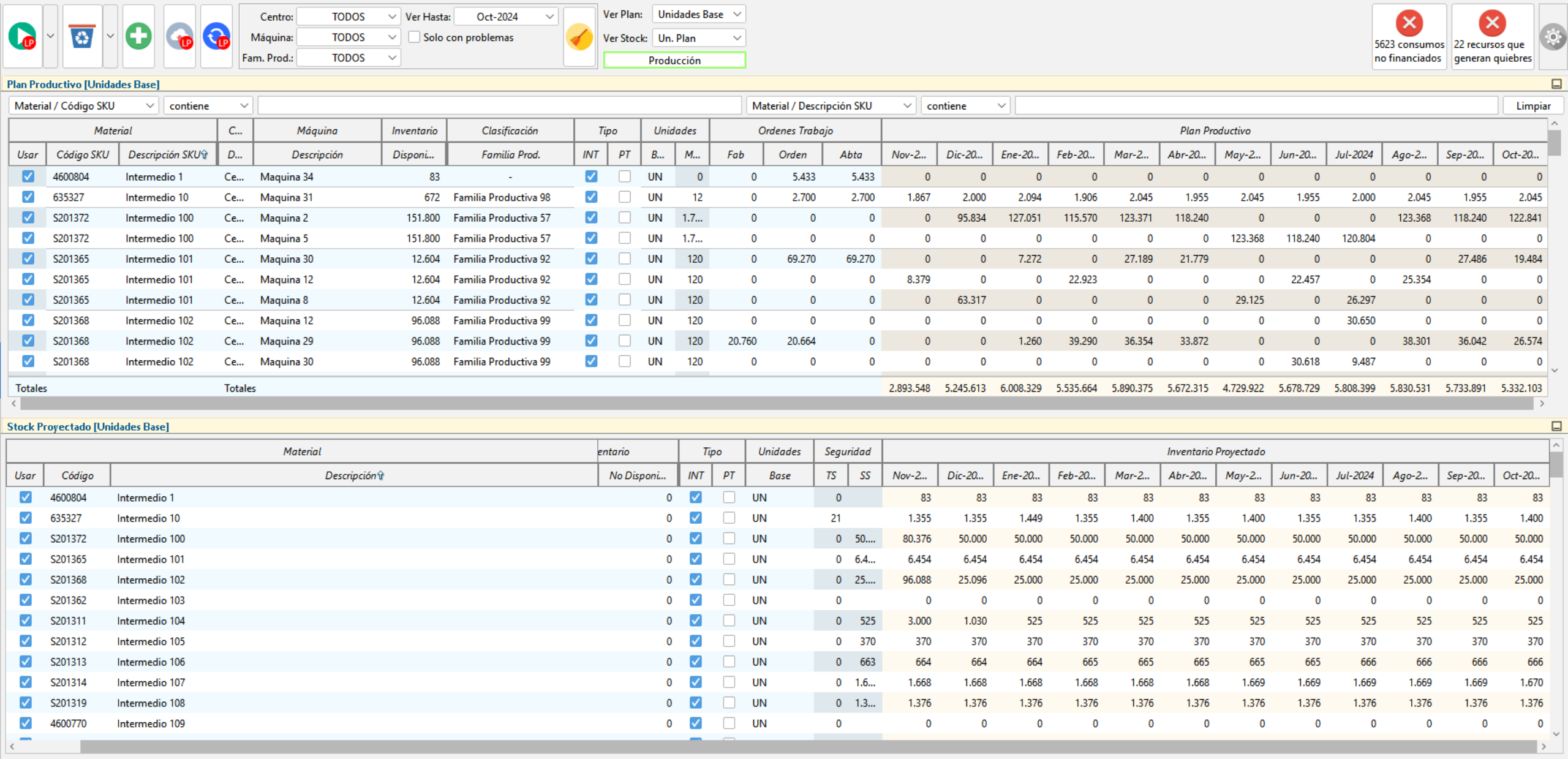Click the 5623 consumos no financiados alert
Viewport: 1568px width, 759px height.
(x=1409, y=37)
